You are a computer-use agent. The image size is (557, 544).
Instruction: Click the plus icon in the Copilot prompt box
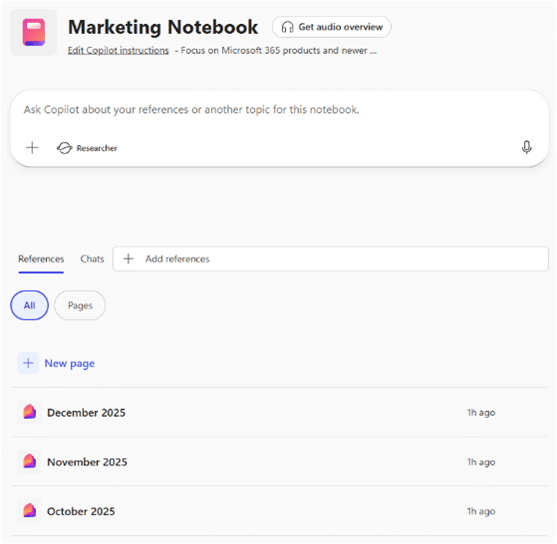[x=32, y=147]
